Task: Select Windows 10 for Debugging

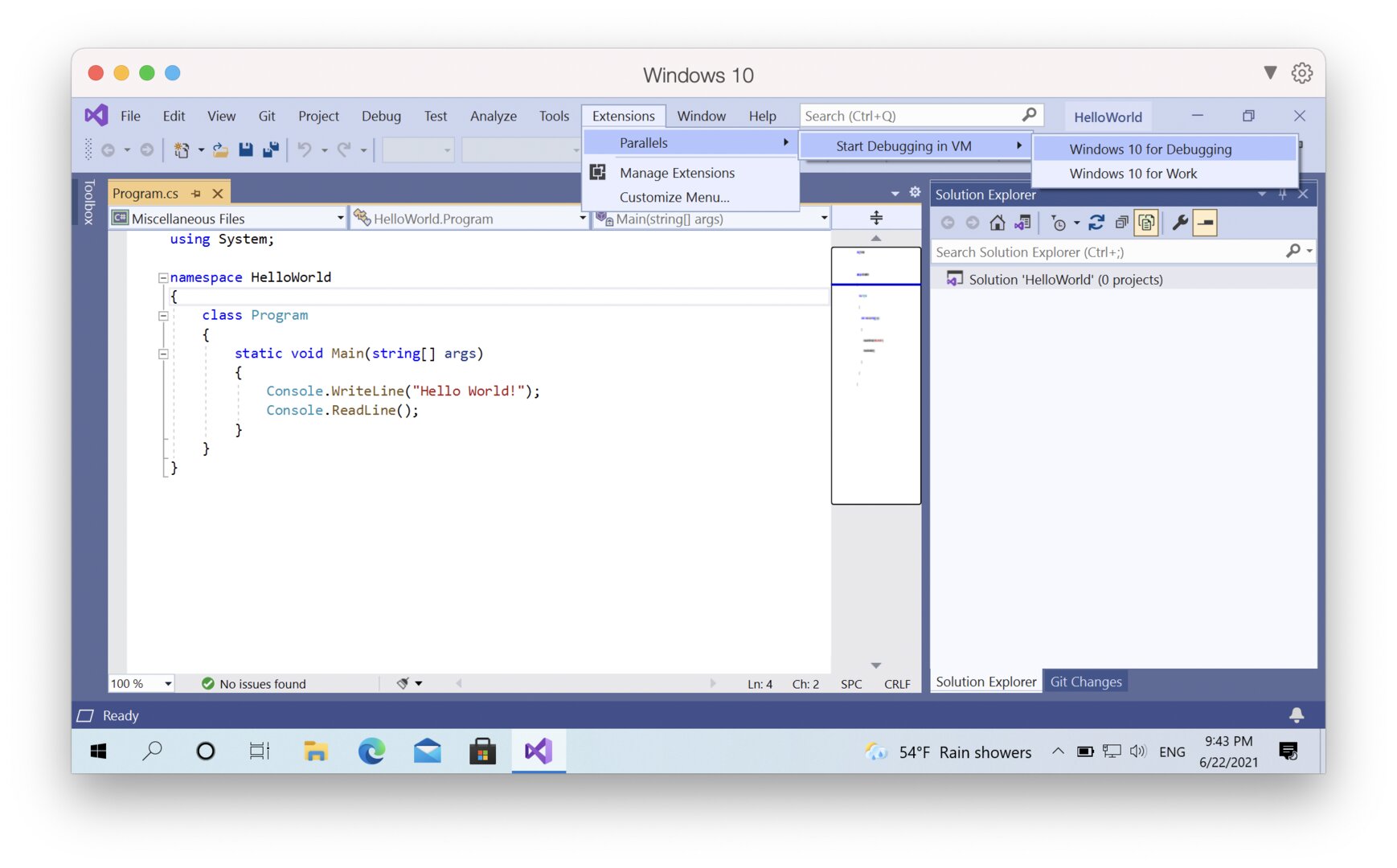Action: coord(1165,149)
